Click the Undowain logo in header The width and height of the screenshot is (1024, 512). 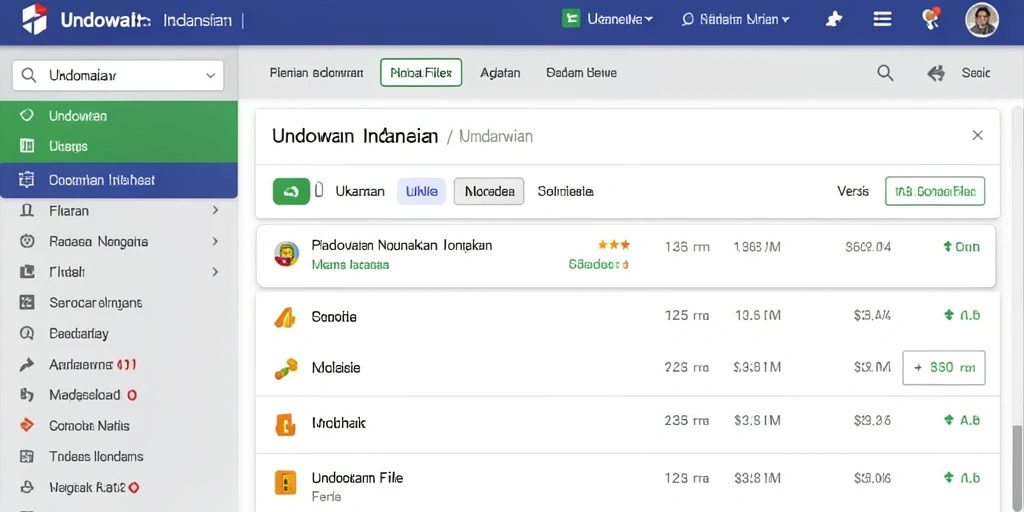35,19
